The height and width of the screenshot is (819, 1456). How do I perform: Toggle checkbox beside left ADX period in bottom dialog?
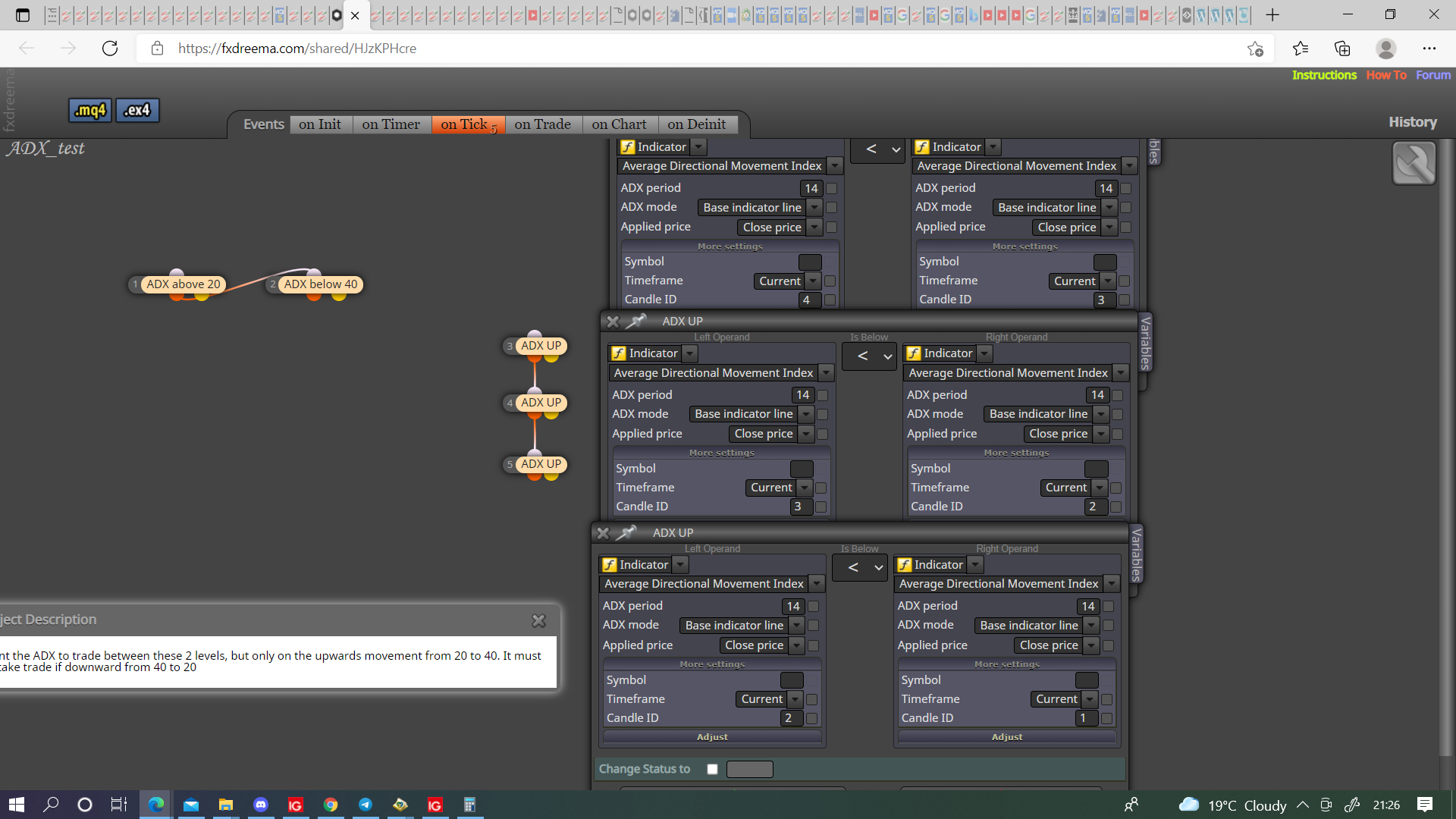813,607
